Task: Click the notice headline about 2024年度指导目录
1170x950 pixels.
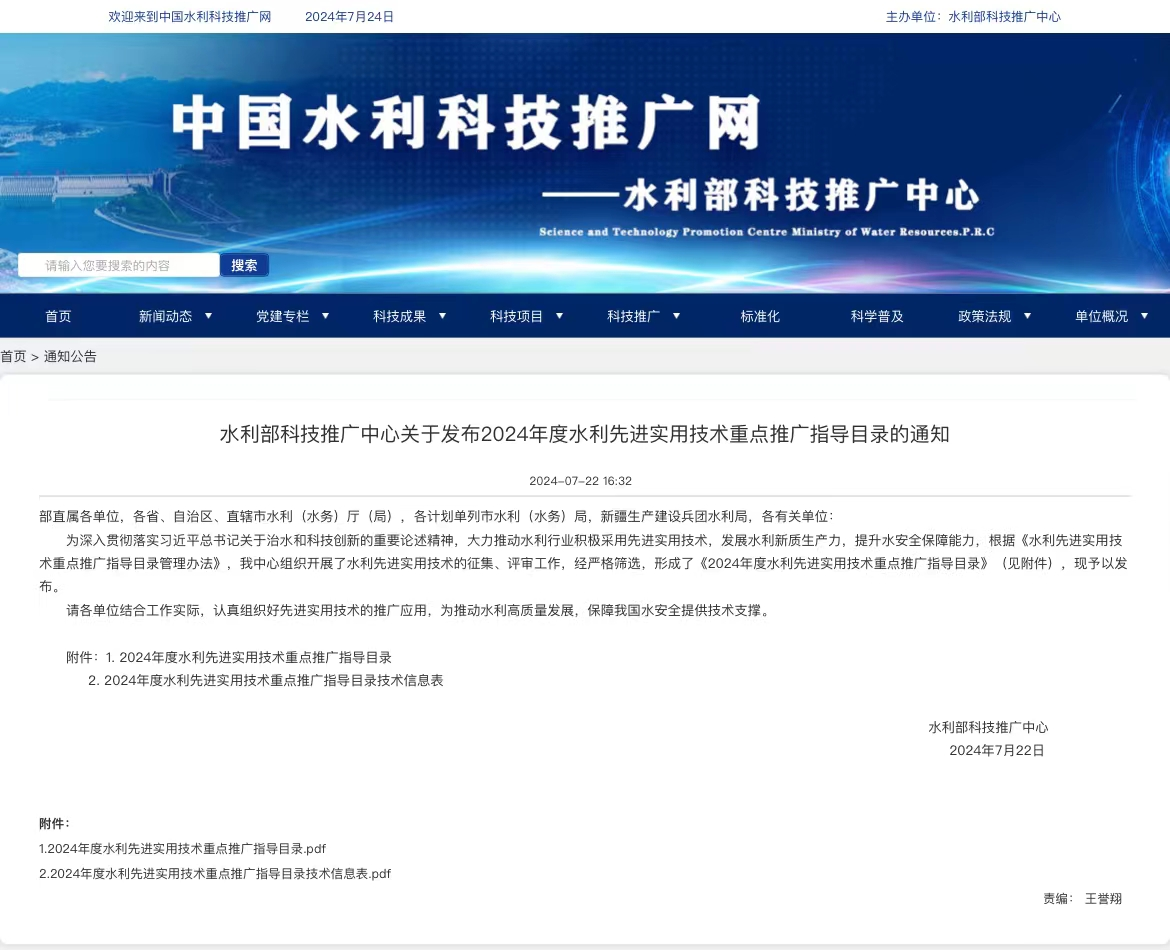Action: click(x=584, y=434)
